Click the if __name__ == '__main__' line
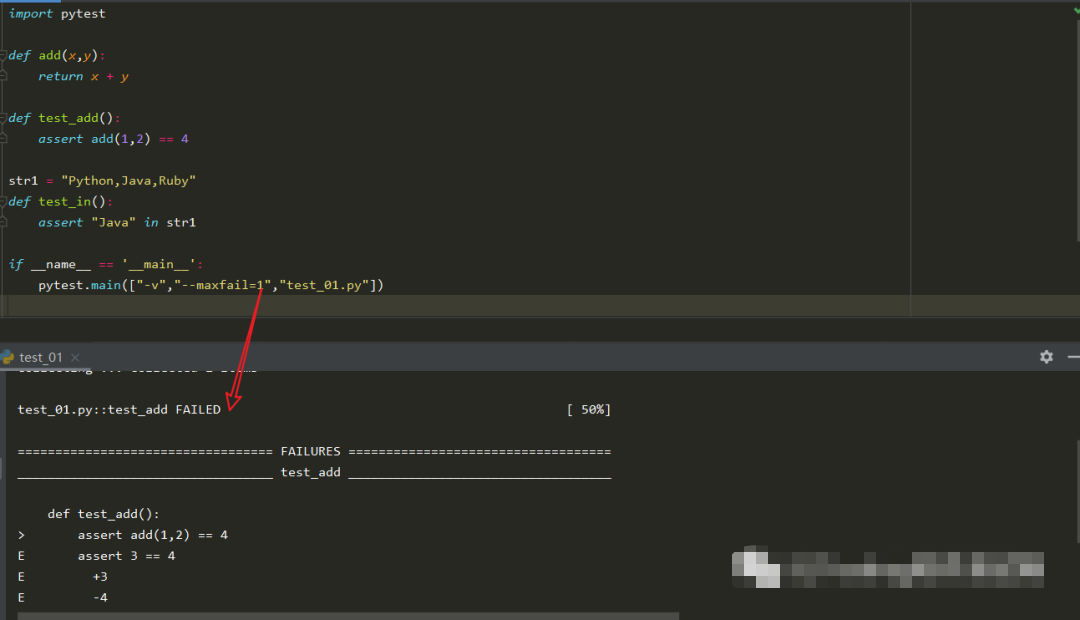Viewport: 1080px width, 620px height. pyautogui.click(x=106, y=265)
